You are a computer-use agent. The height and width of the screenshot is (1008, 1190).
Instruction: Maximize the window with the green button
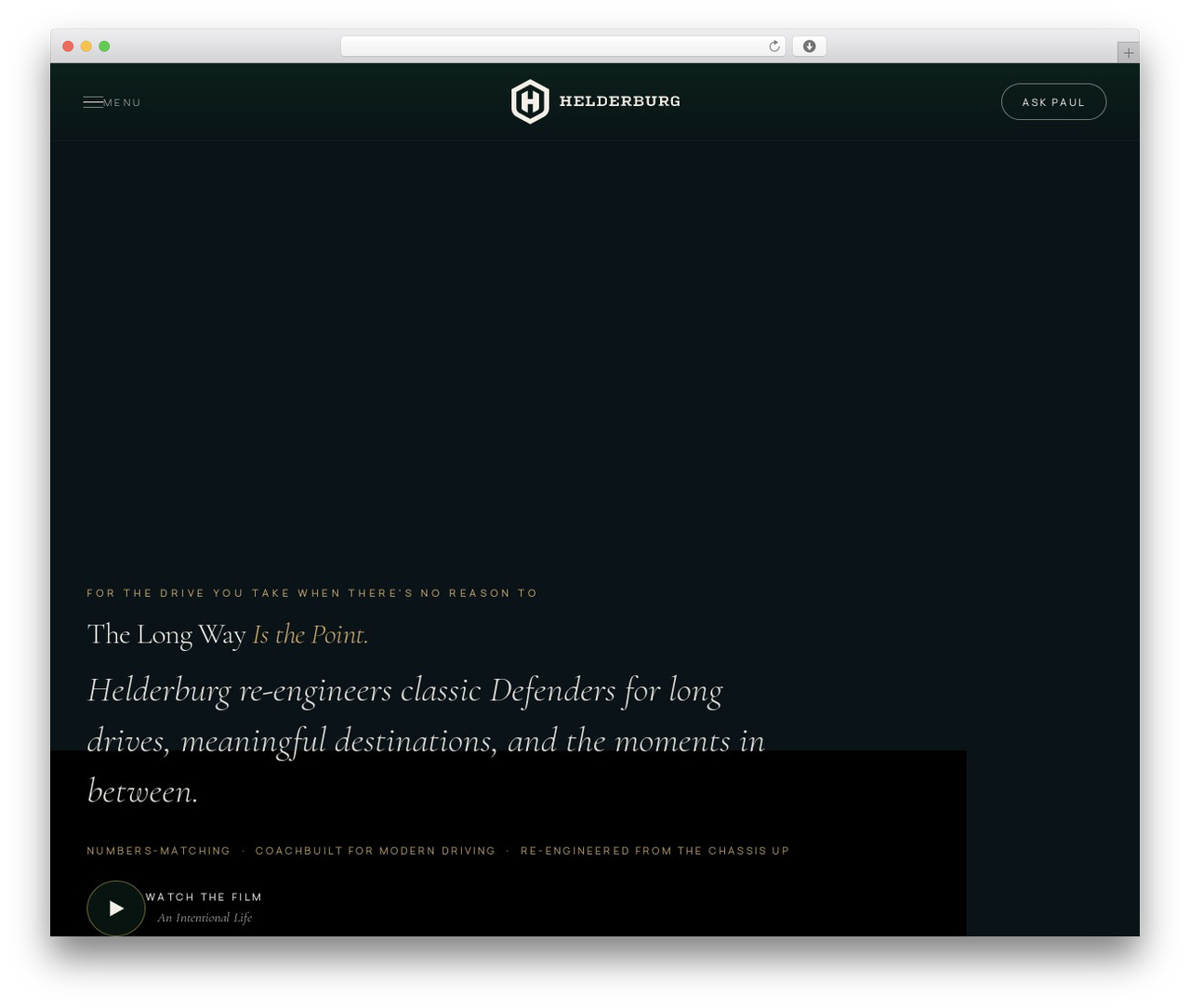click(104, 46)
